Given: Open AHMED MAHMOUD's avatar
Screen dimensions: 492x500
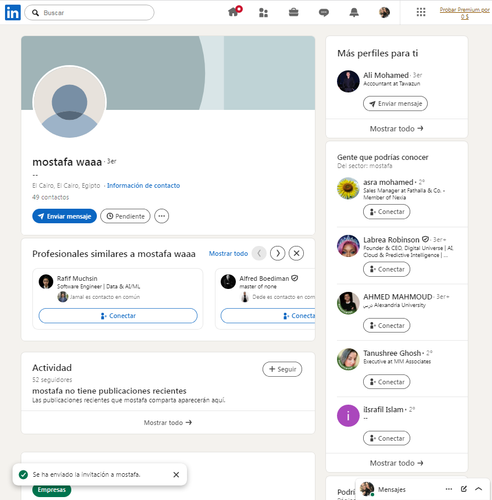Looking at the screenshot, I should point(348,303).
